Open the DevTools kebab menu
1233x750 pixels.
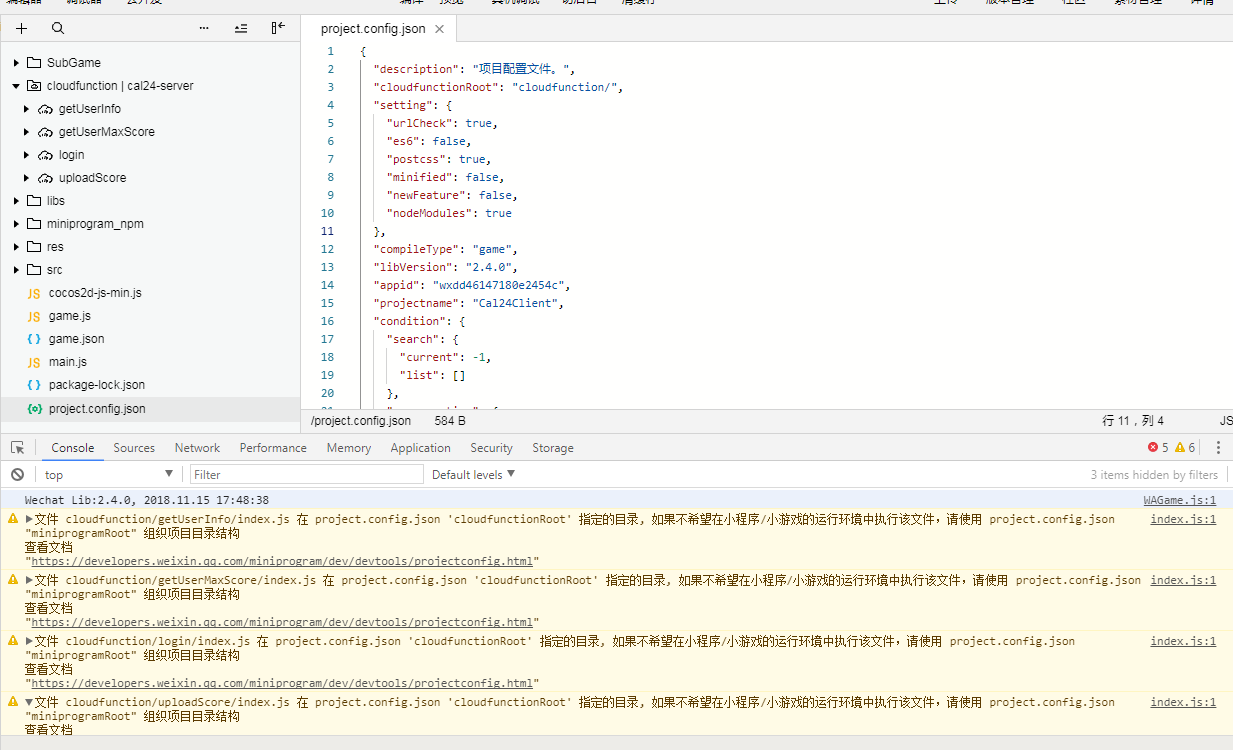click(x=1218, y=448)
